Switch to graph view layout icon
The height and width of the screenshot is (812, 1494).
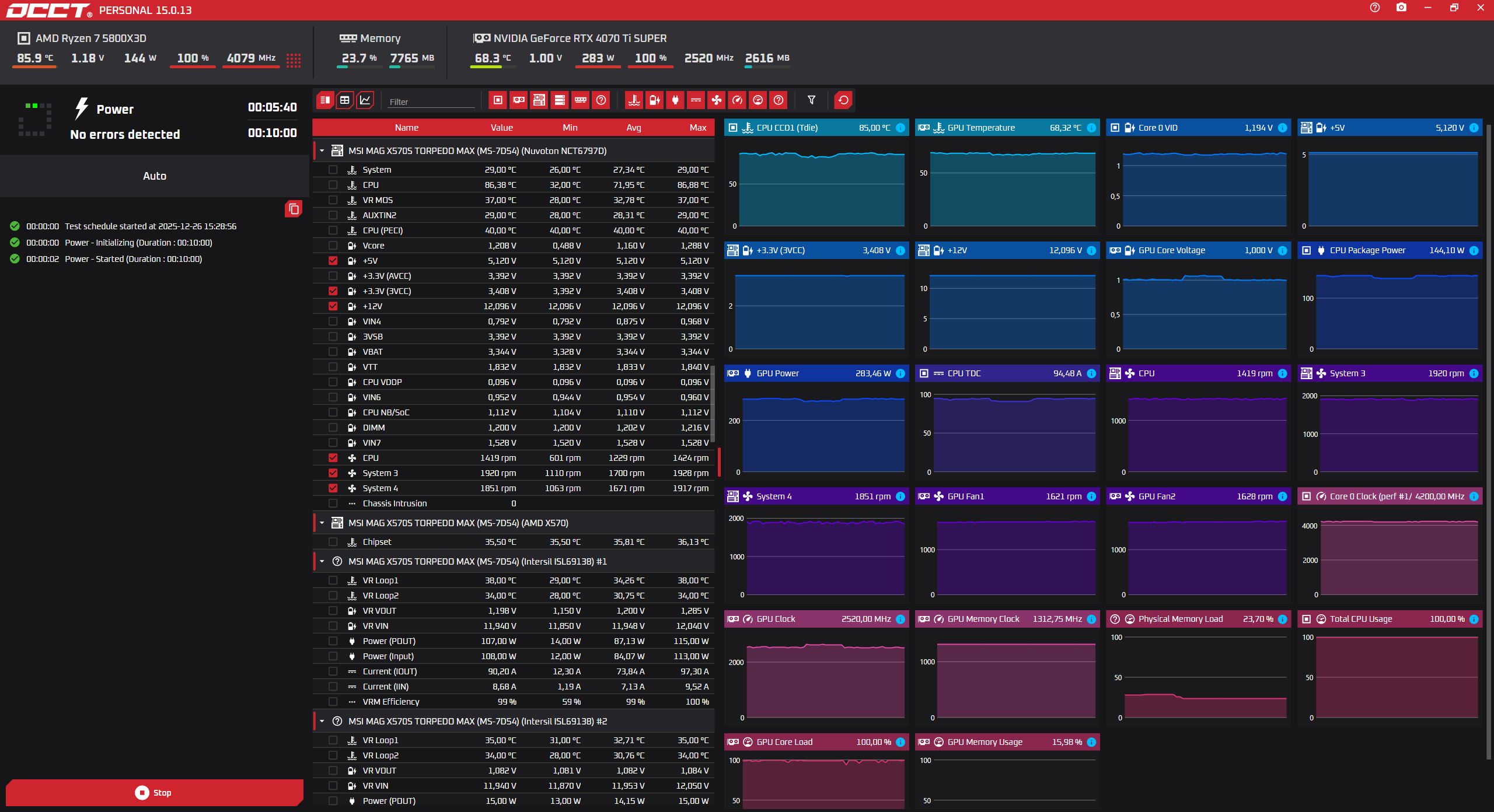pyautogui.click(x=365, y=100)
